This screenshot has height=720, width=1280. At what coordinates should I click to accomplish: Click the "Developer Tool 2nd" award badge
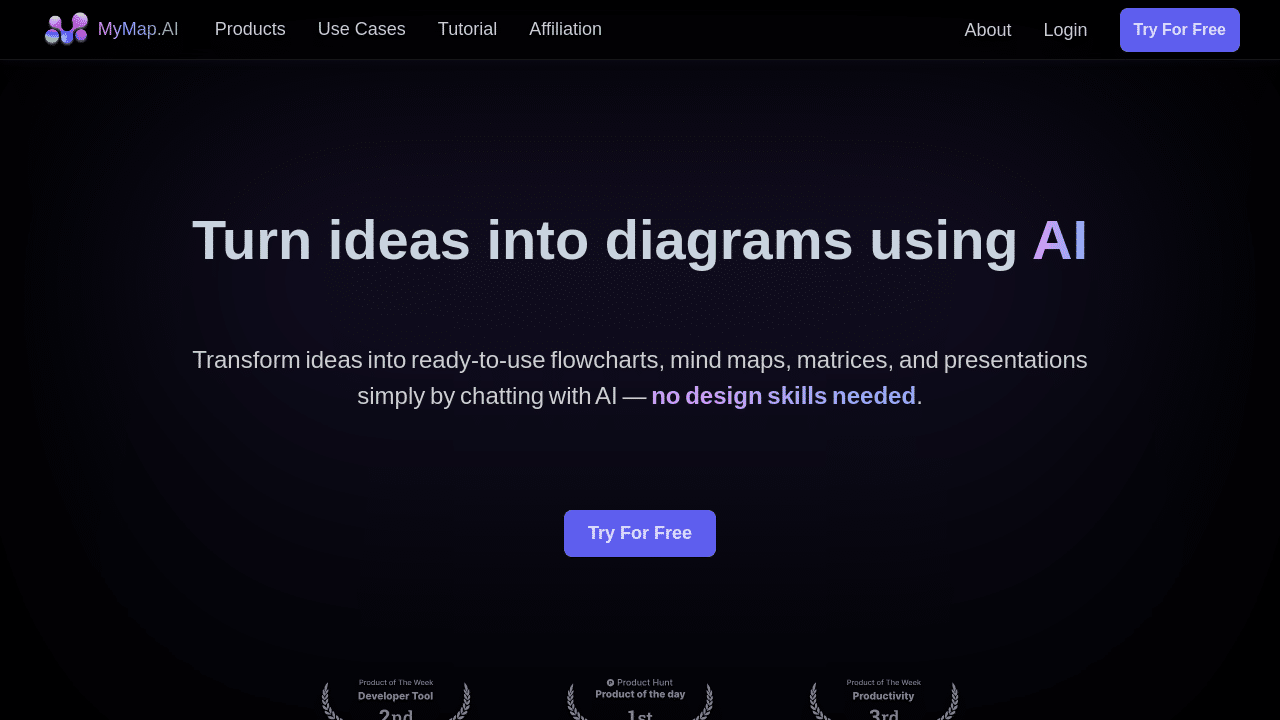[x=395, y=698]
